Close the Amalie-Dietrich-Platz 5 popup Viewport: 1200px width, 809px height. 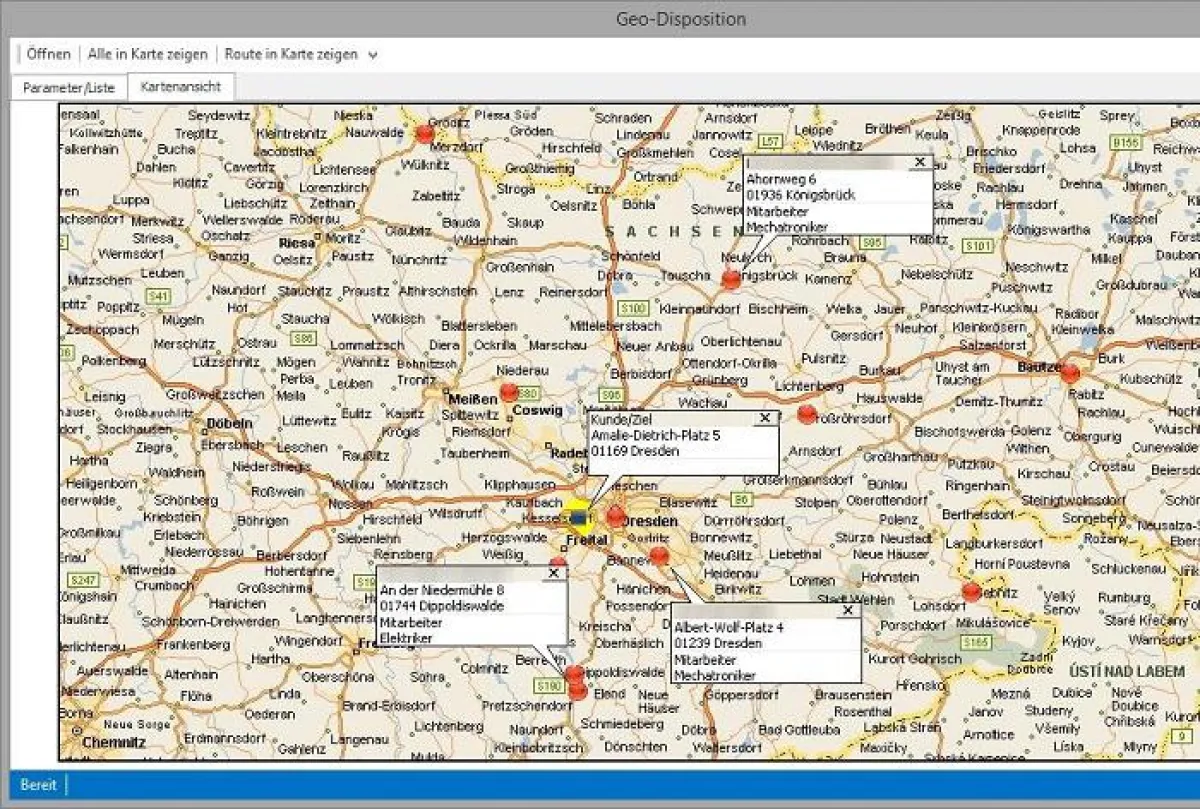(765, 418)
